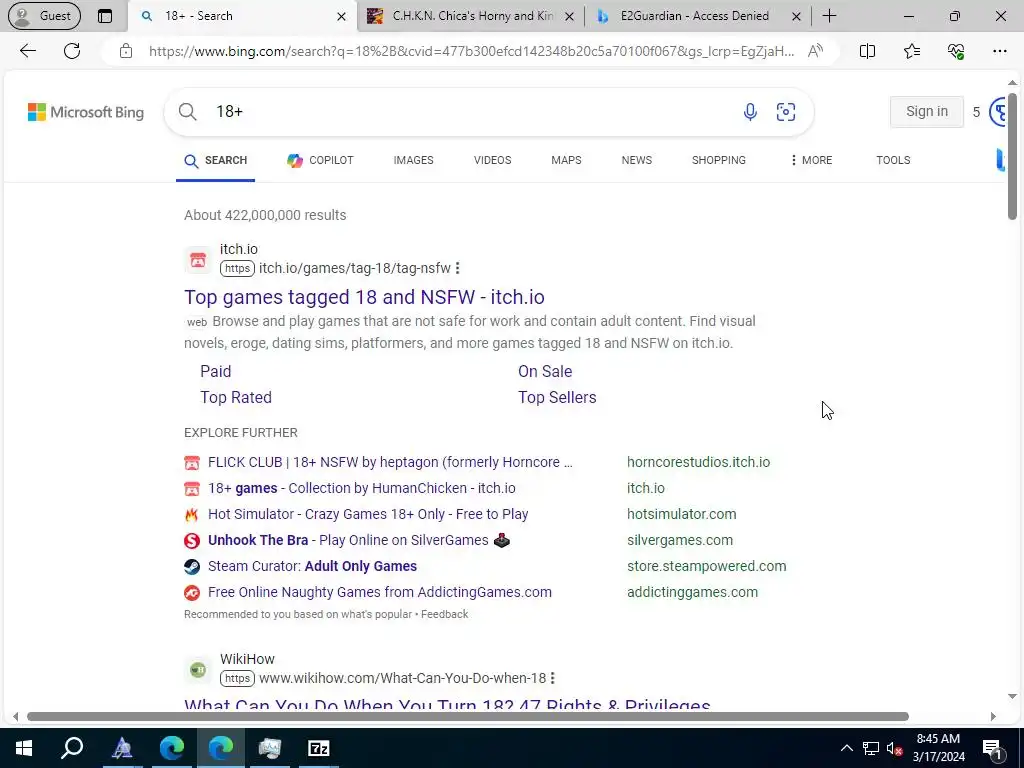Click the itch.io favicon icon
Viewport: 1024px width, 768px height.
pyautogui.click(x=198, y=261)
